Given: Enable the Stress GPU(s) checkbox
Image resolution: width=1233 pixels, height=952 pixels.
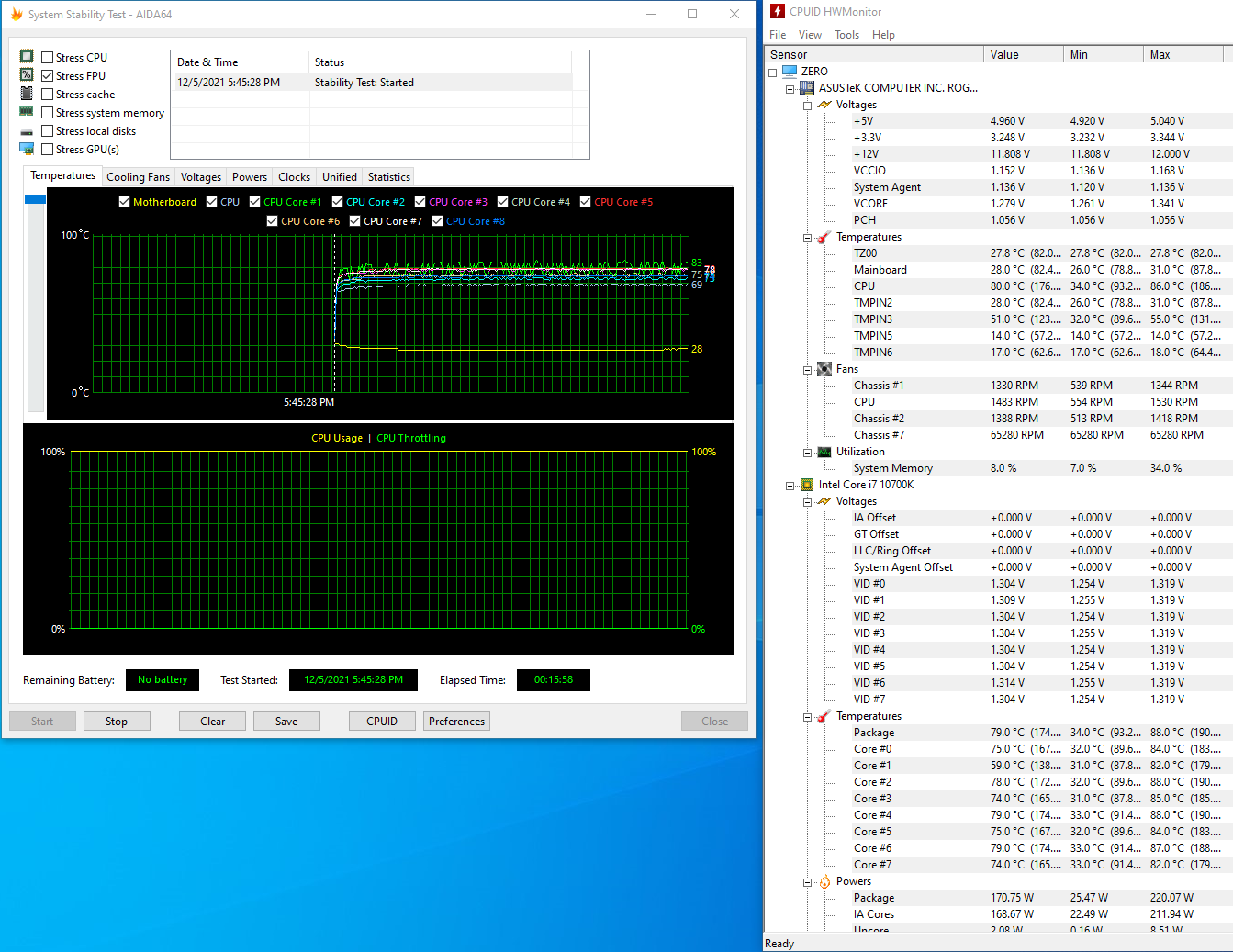Looking at the screenshot, I should [x=48, y=149].
